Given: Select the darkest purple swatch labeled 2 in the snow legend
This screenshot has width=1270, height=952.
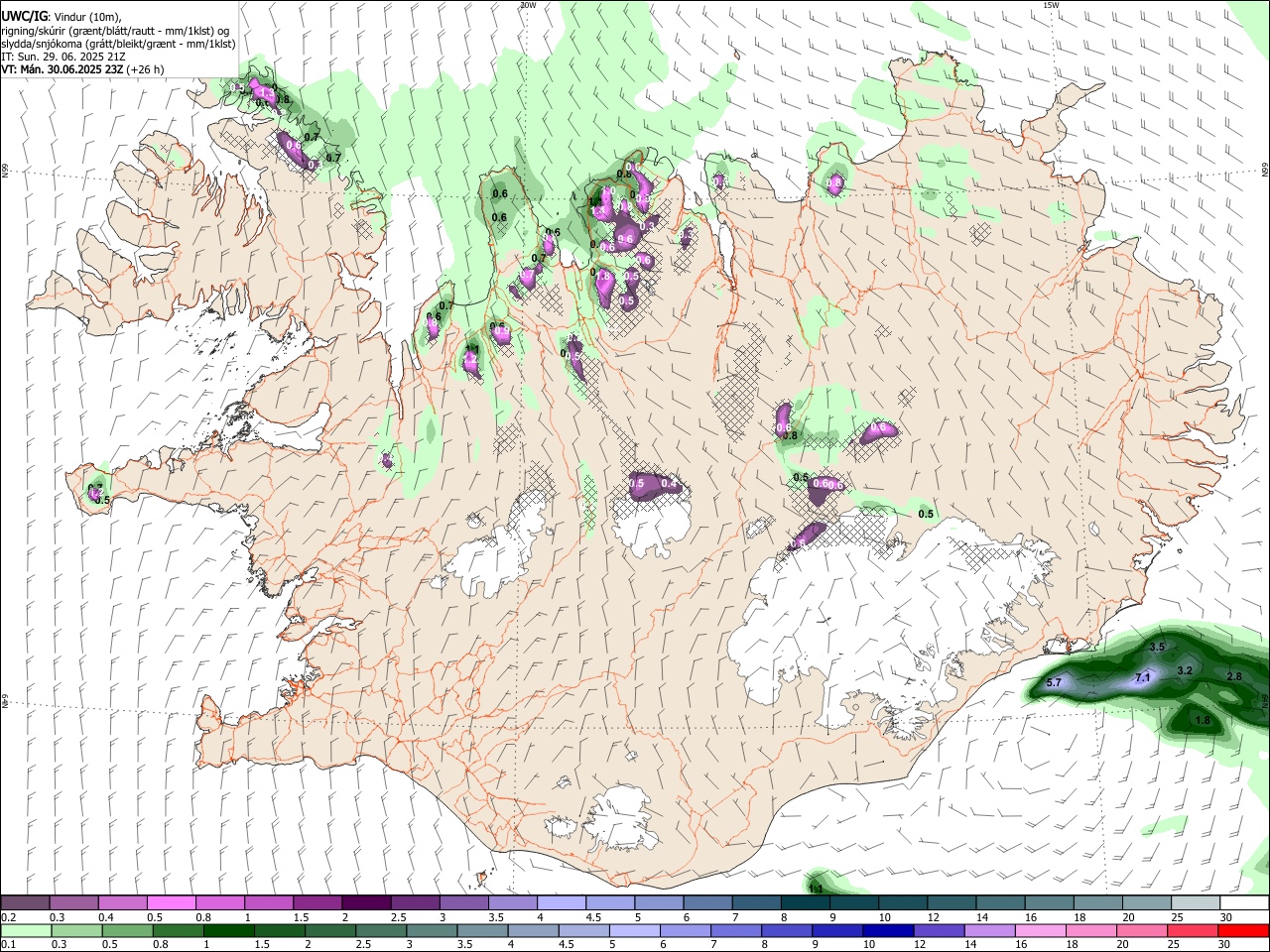Looking at the screenshot, I should click(365, 903).
